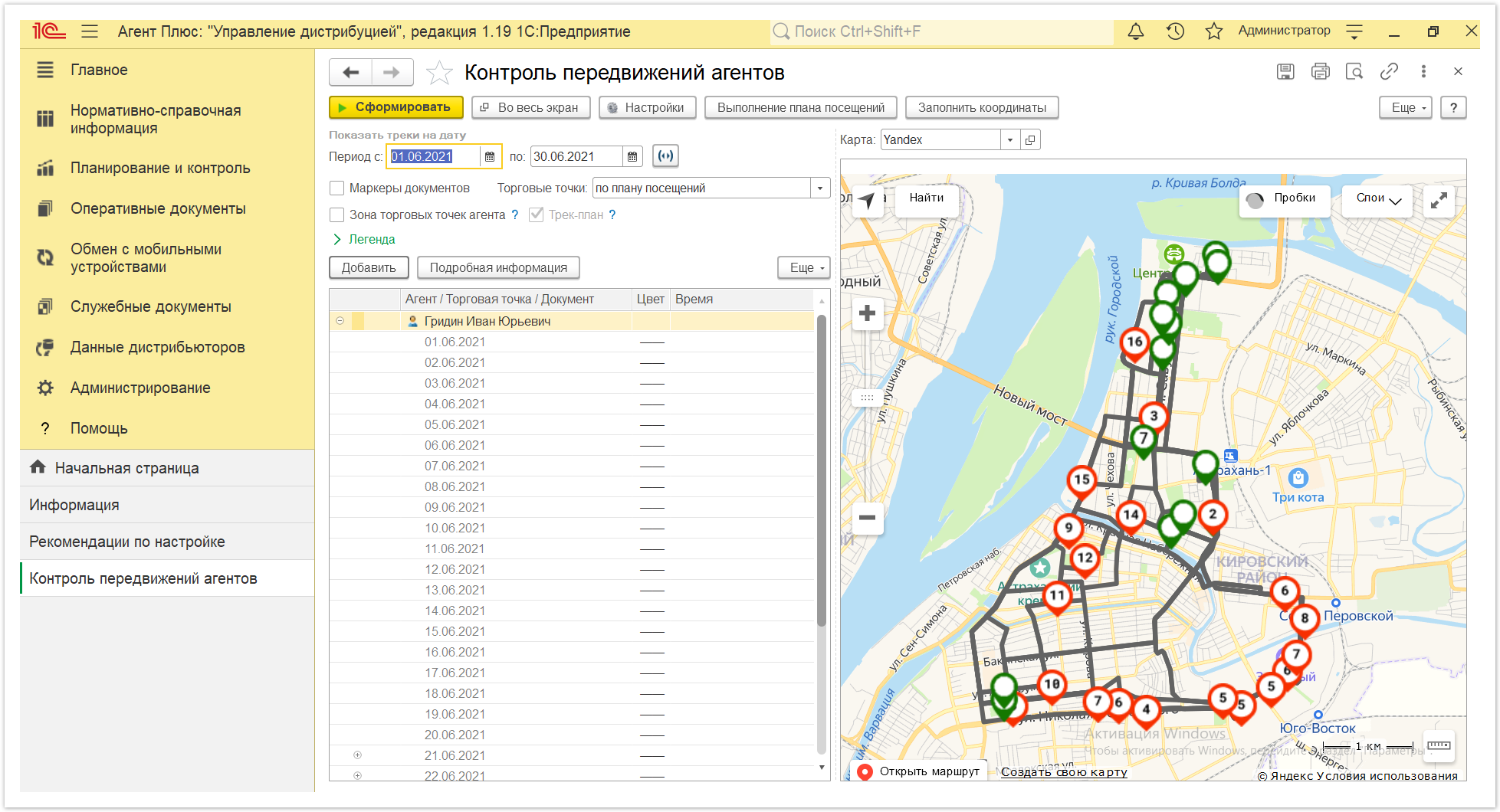Screen dimensions: 1500x812
Task: Copy link to this page icon
Action: pyautogui.click(x=1389, y=71)
